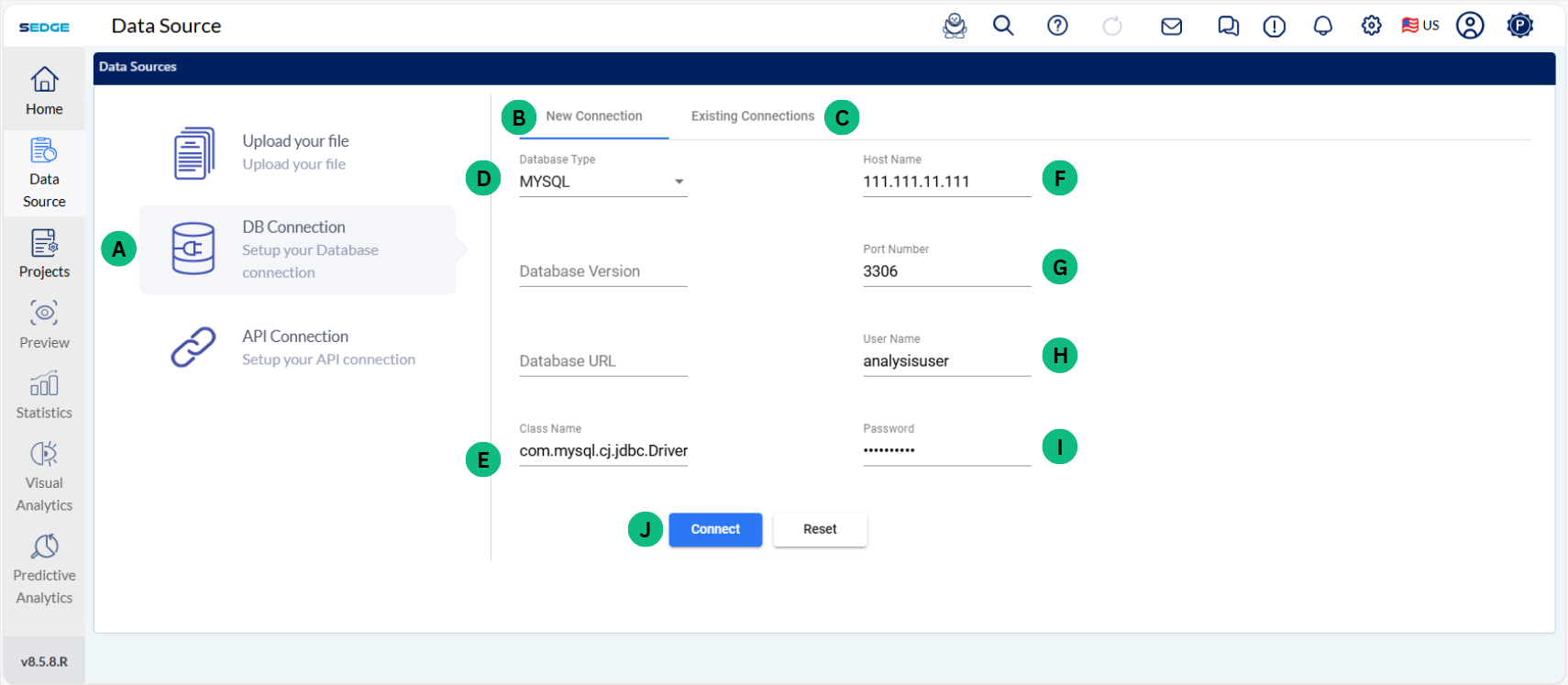
Task: Click the Connect button
Action: pyautogui.click(x=715, y=529)
